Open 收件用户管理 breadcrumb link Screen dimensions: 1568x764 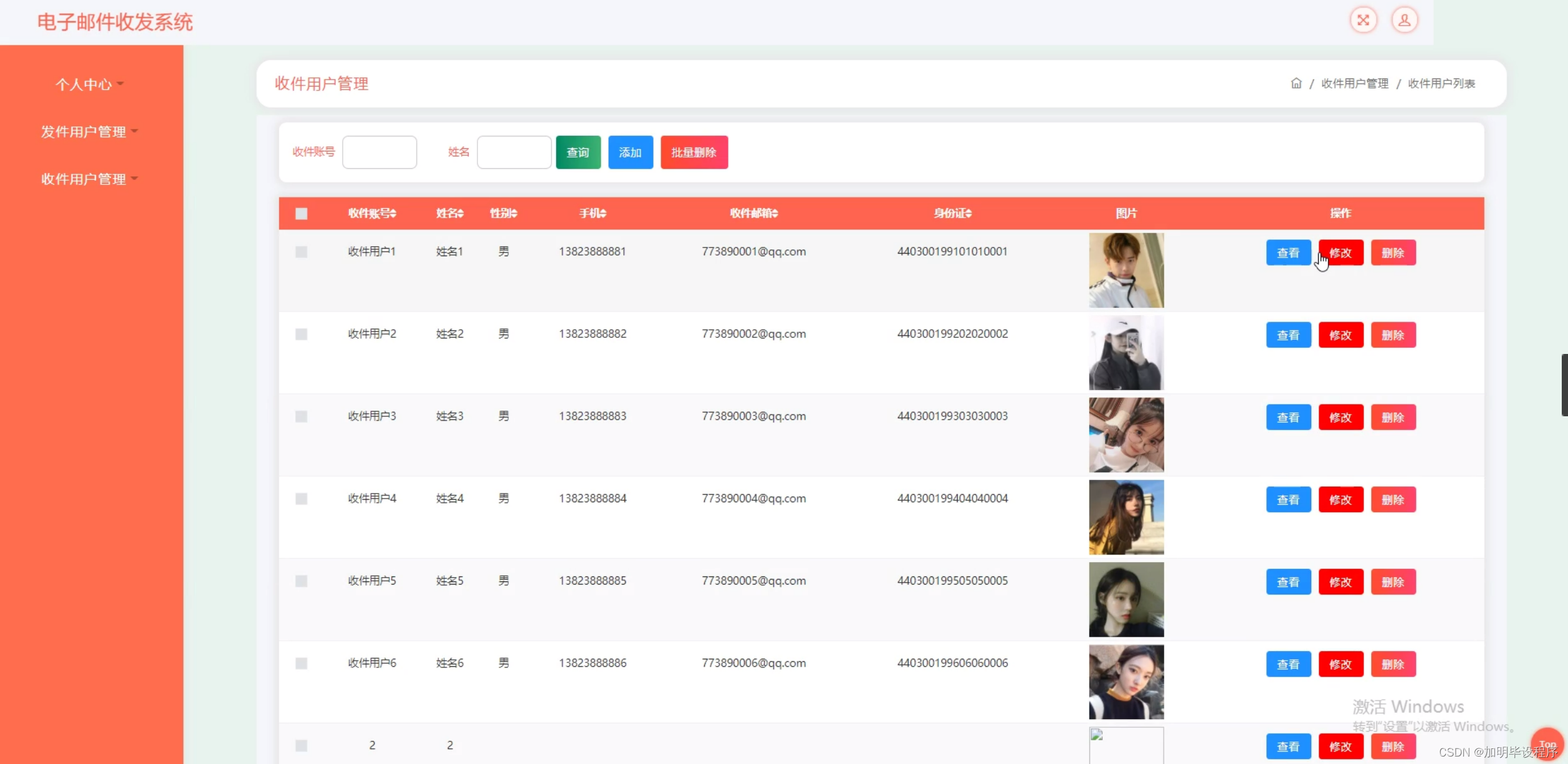point(1354,84)
